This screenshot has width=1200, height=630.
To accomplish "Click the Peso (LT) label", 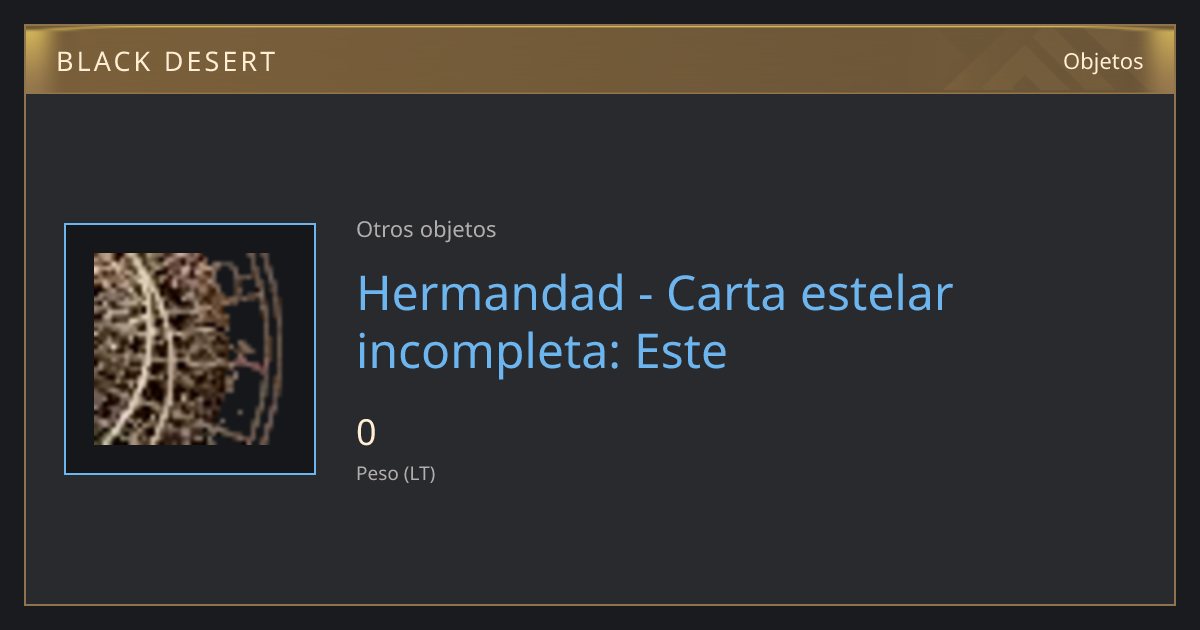I will (396, 473).
